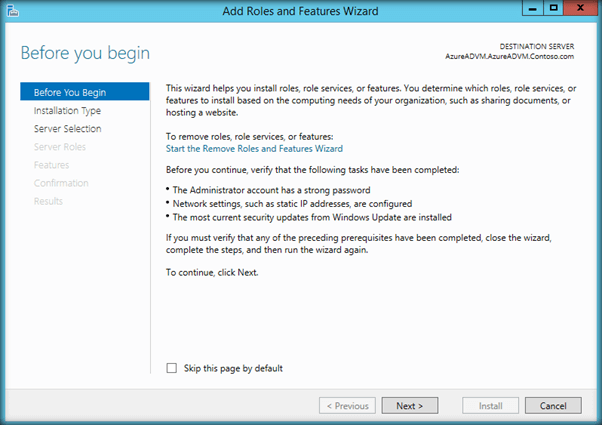Go to the Installation Type step
Viewport: 602px width, 425px height.
pyautogui.click(x=67, y=111)
